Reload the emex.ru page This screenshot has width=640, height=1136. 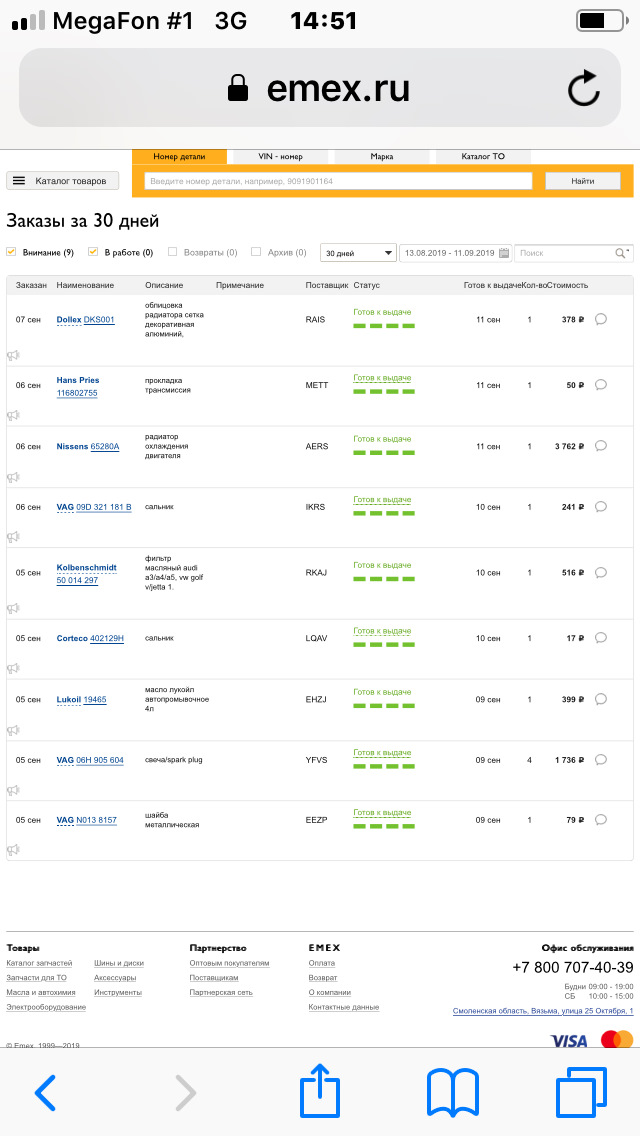(x=583, y=89)
